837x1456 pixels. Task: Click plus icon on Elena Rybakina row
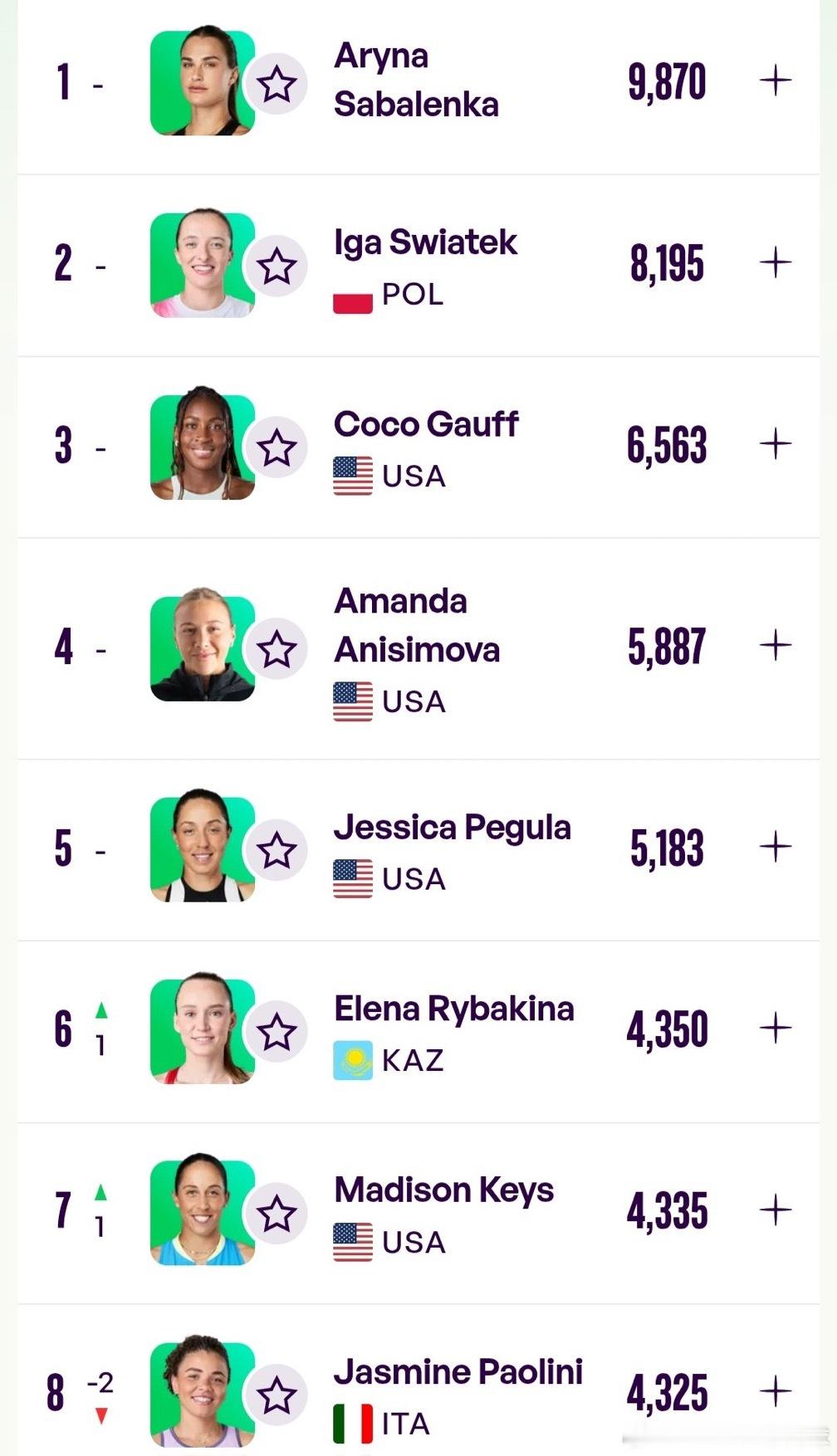click(x=776, y=1028)
